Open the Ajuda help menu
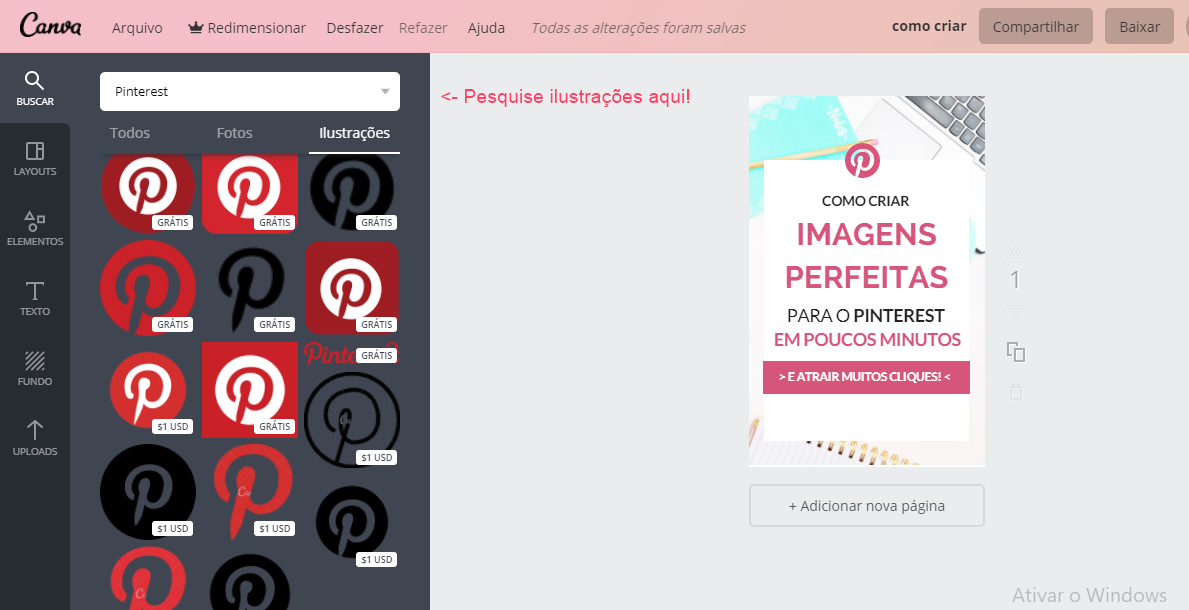This screenshot has height=610, width=1189. (x=486, y=27)
